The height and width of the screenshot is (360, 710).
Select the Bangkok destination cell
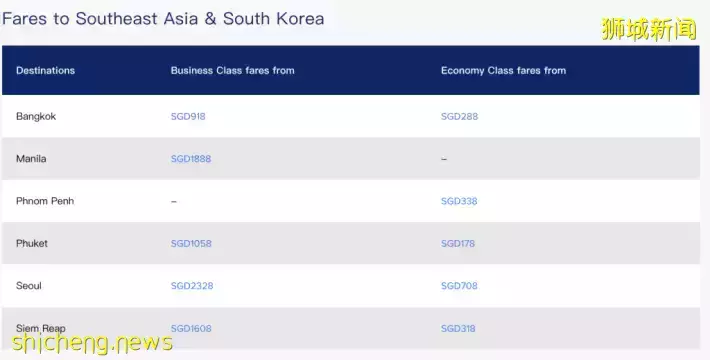pos(36,116)
